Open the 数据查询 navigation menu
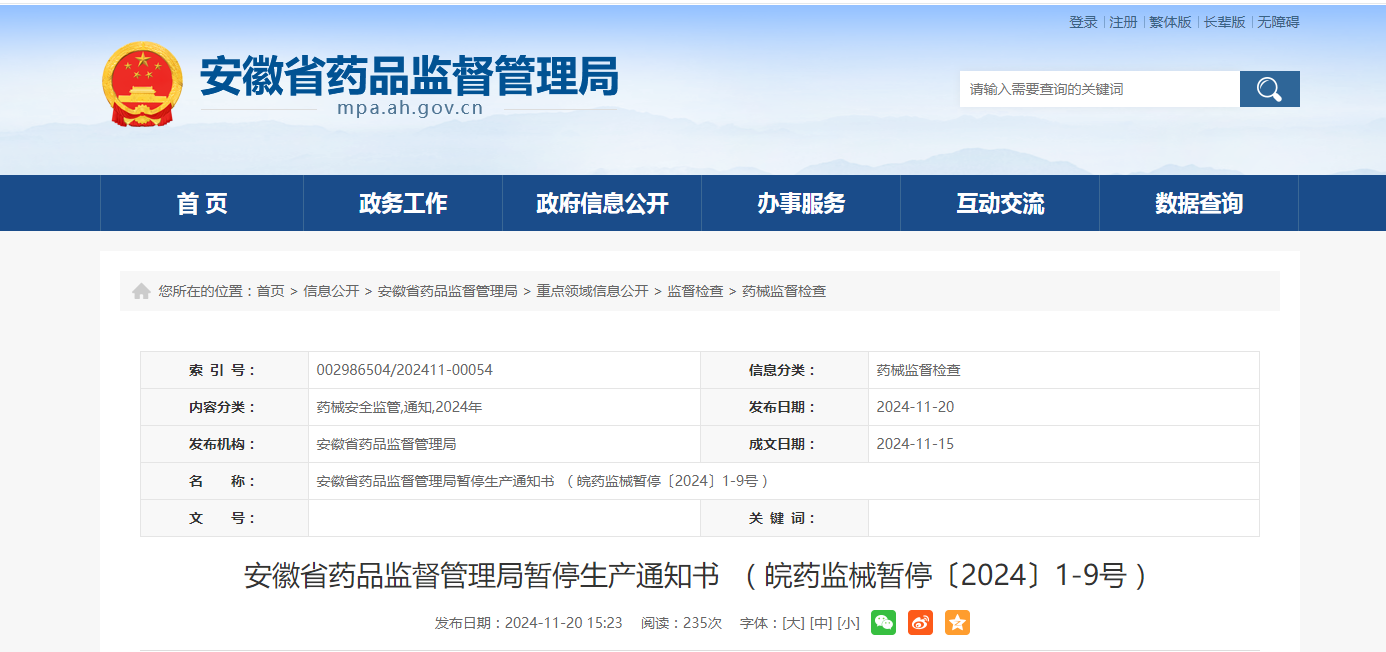The height and width of the screenshot is (652, 1386). [x=1199, y=203]
